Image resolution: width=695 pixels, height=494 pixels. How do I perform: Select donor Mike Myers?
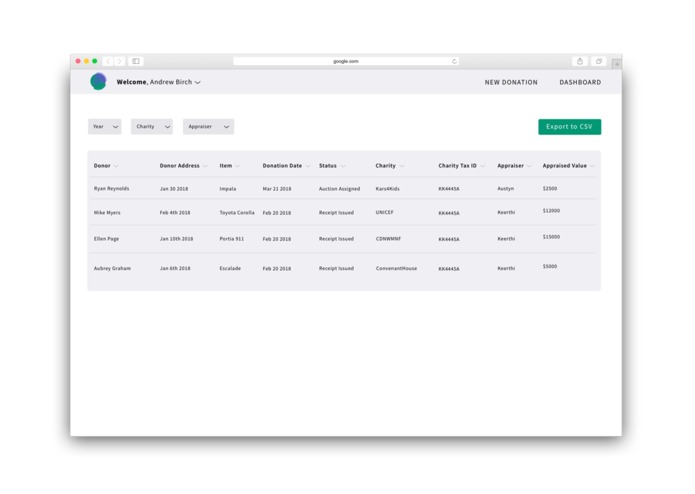pos(107,213)
